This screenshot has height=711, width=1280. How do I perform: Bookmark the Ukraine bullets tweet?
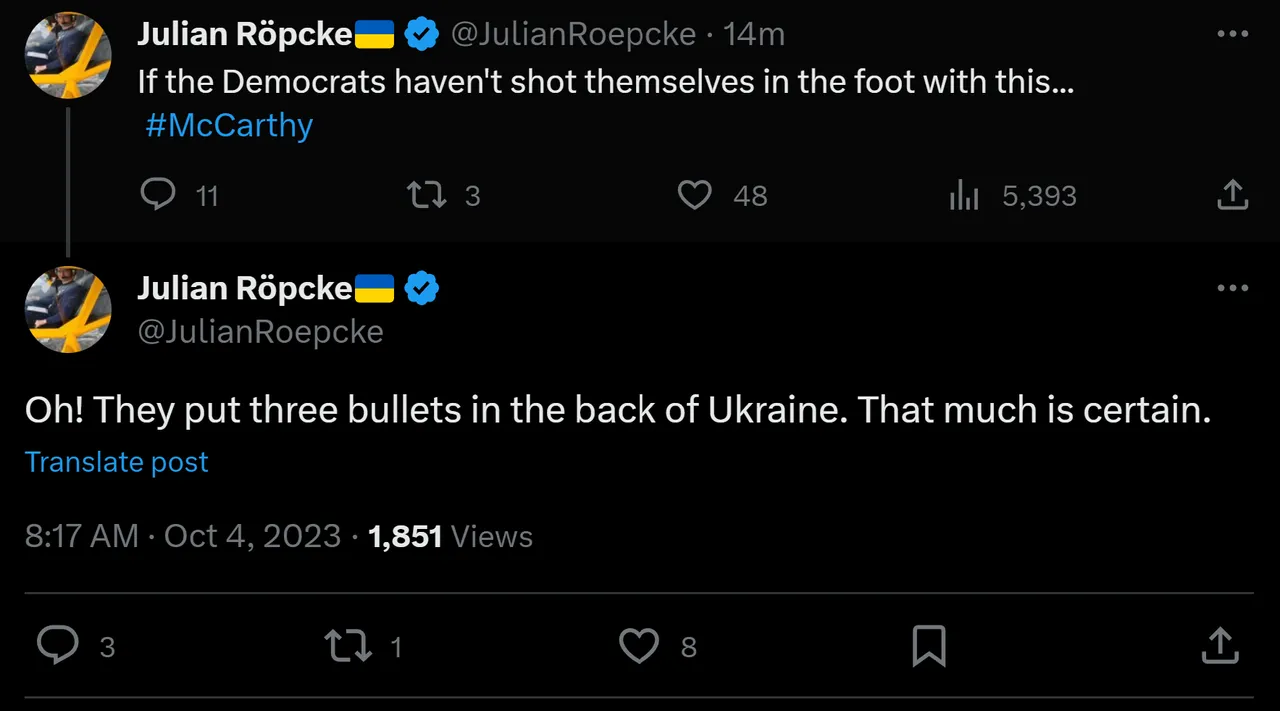(x=929, y=645)
